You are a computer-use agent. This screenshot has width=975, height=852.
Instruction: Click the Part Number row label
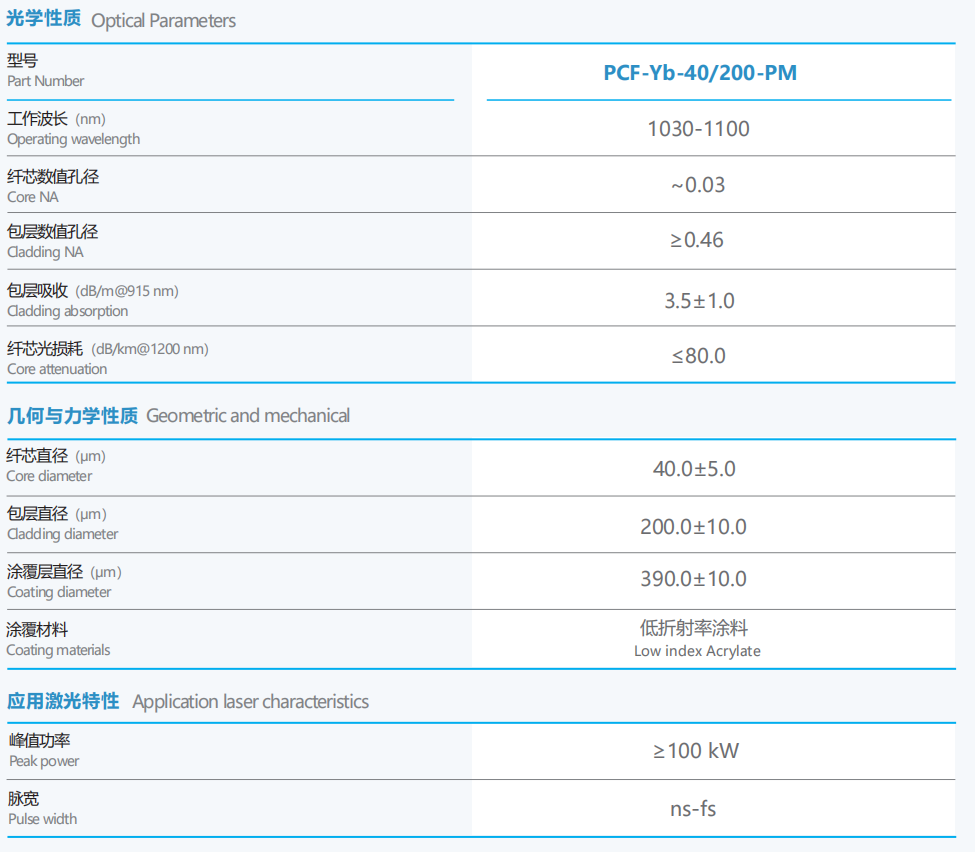coord(45,81)
